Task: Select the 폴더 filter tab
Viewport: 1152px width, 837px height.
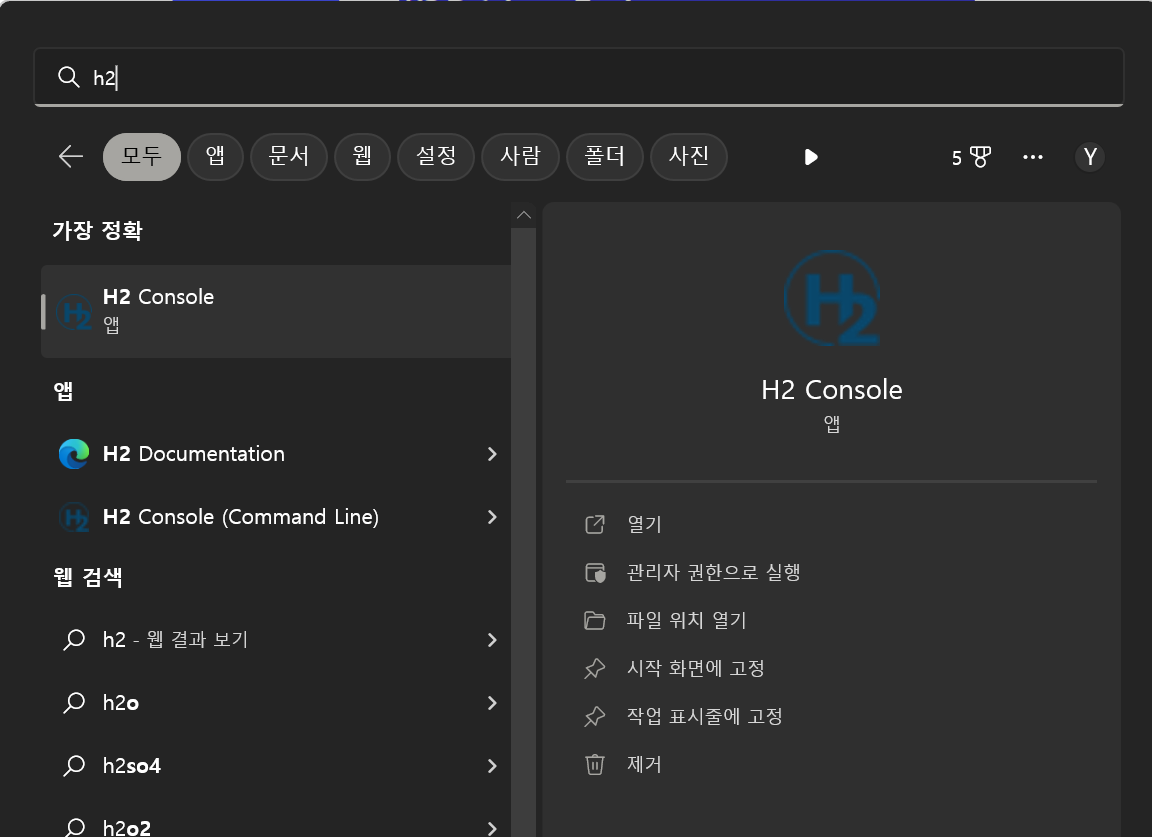Action: point(605,157)
